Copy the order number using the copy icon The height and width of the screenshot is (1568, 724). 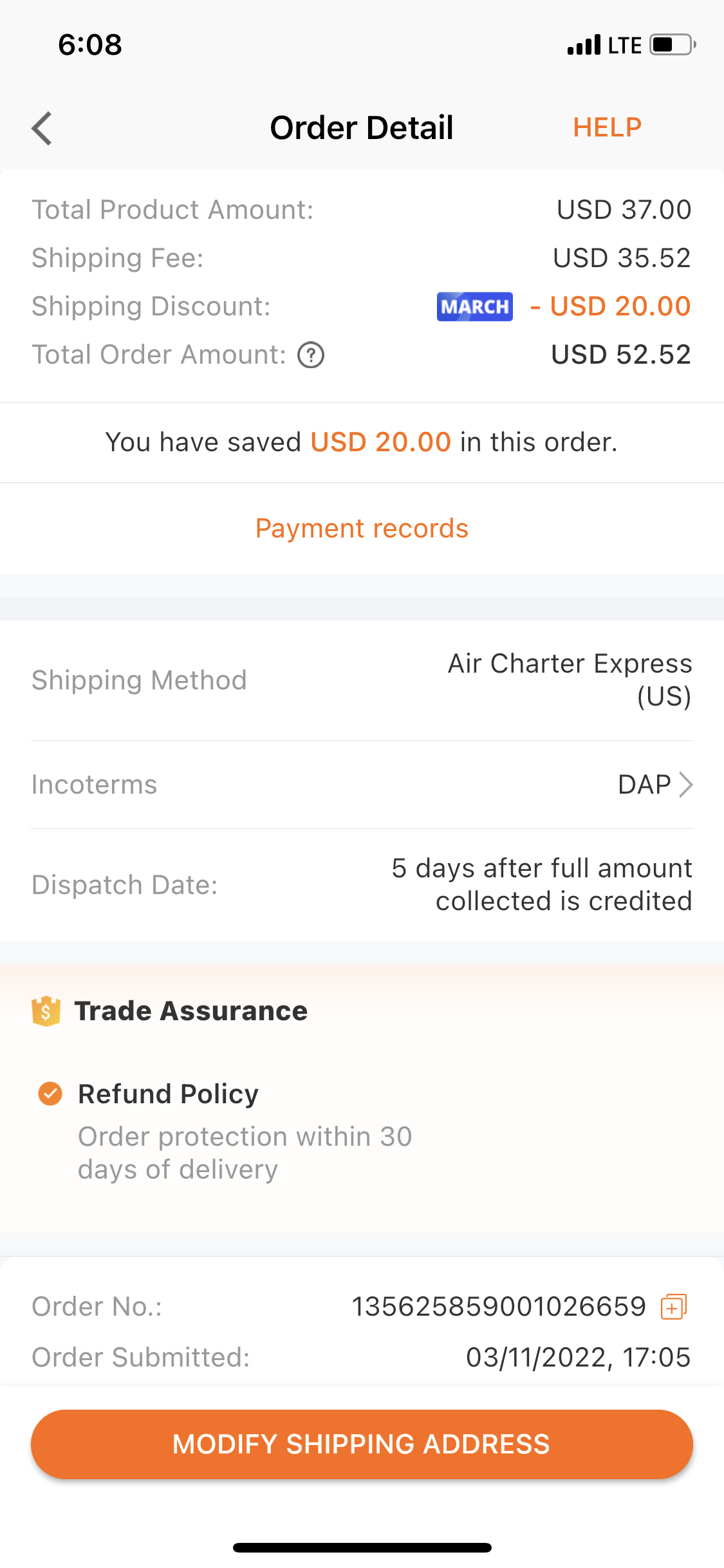(674, 1307)
